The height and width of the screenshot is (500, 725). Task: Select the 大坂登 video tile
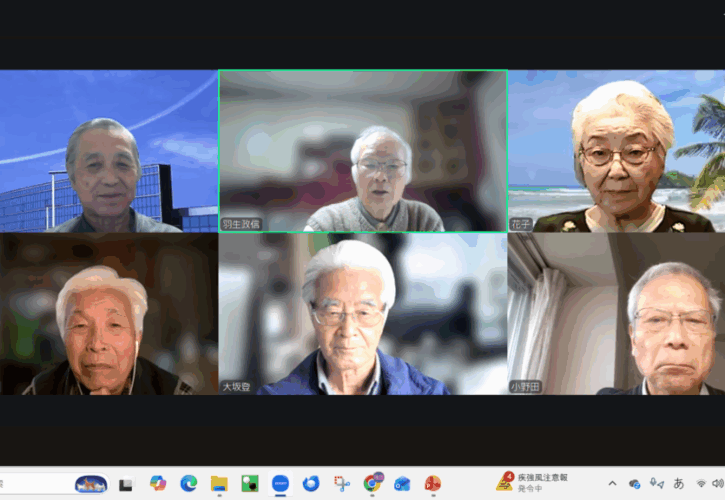(362, 314)
